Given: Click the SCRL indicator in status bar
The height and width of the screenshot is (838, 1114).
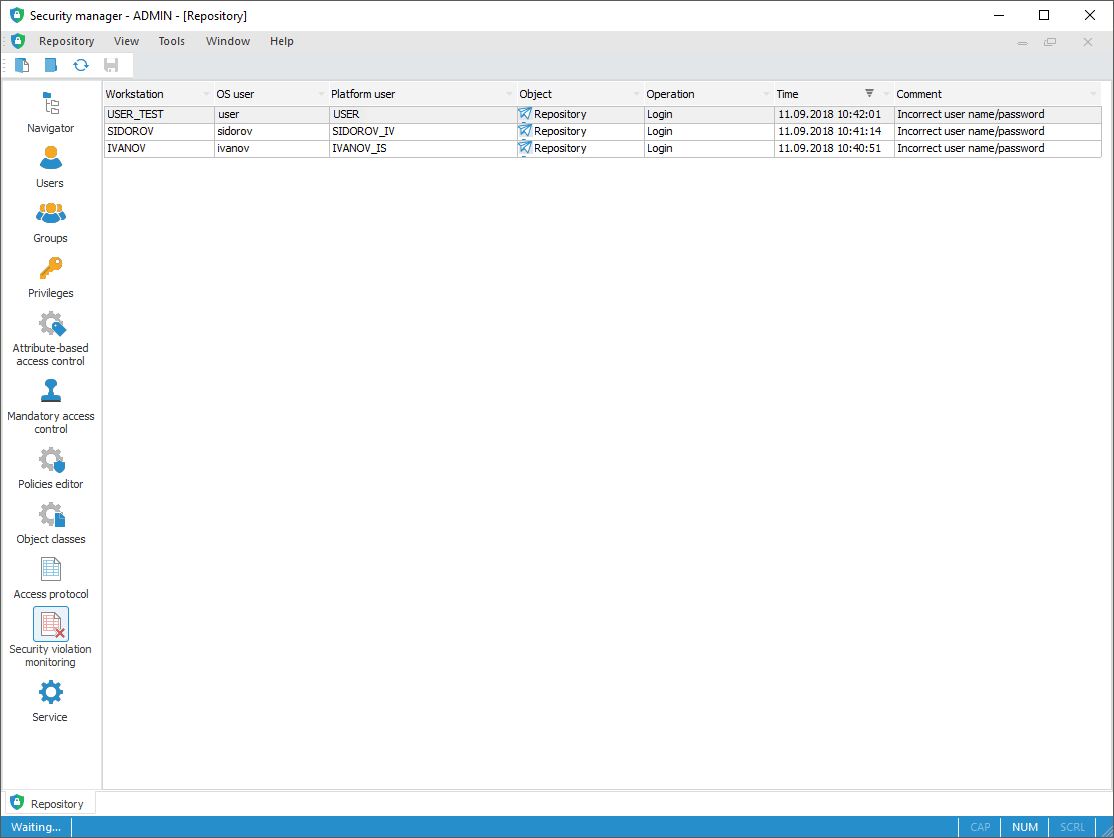Looking at the screenshot, I should click(x=1072, y=827).
